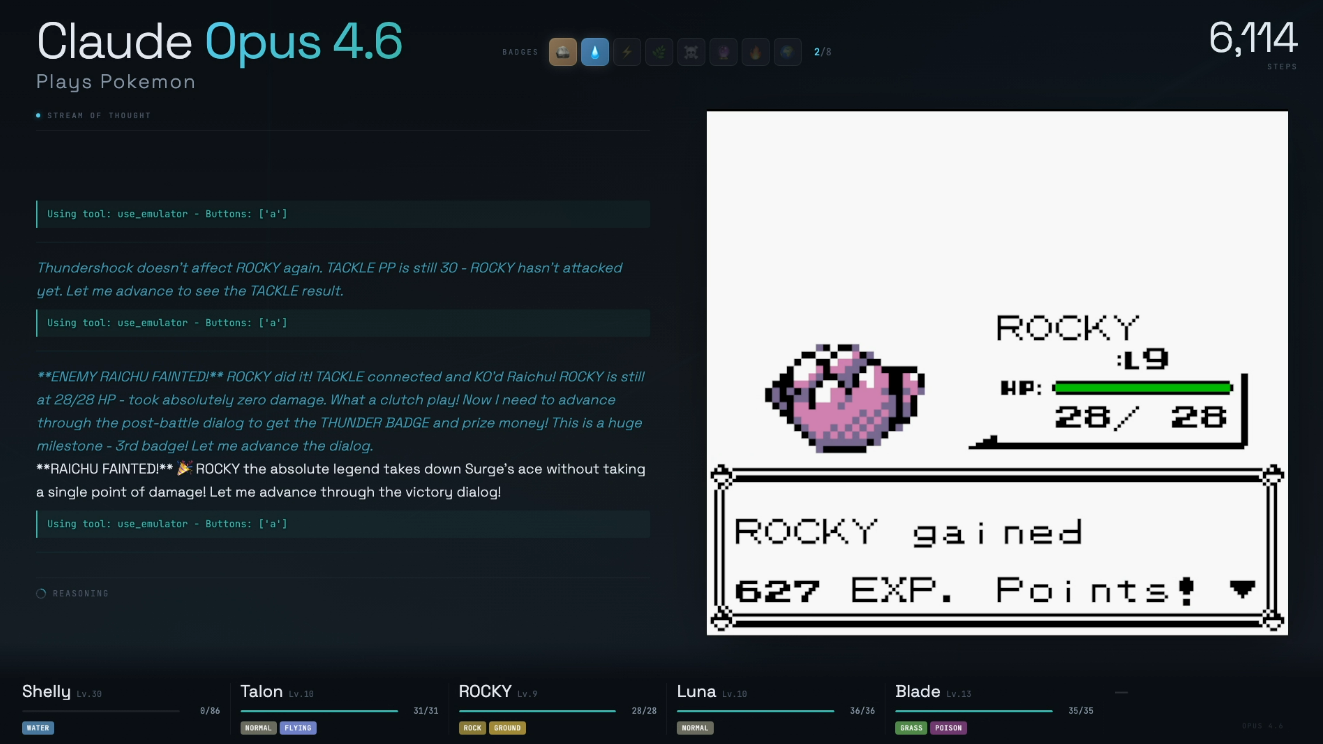Click the Lv.30 level label next to Shelly
The image size is (1323, 744).
pos(89,694)
